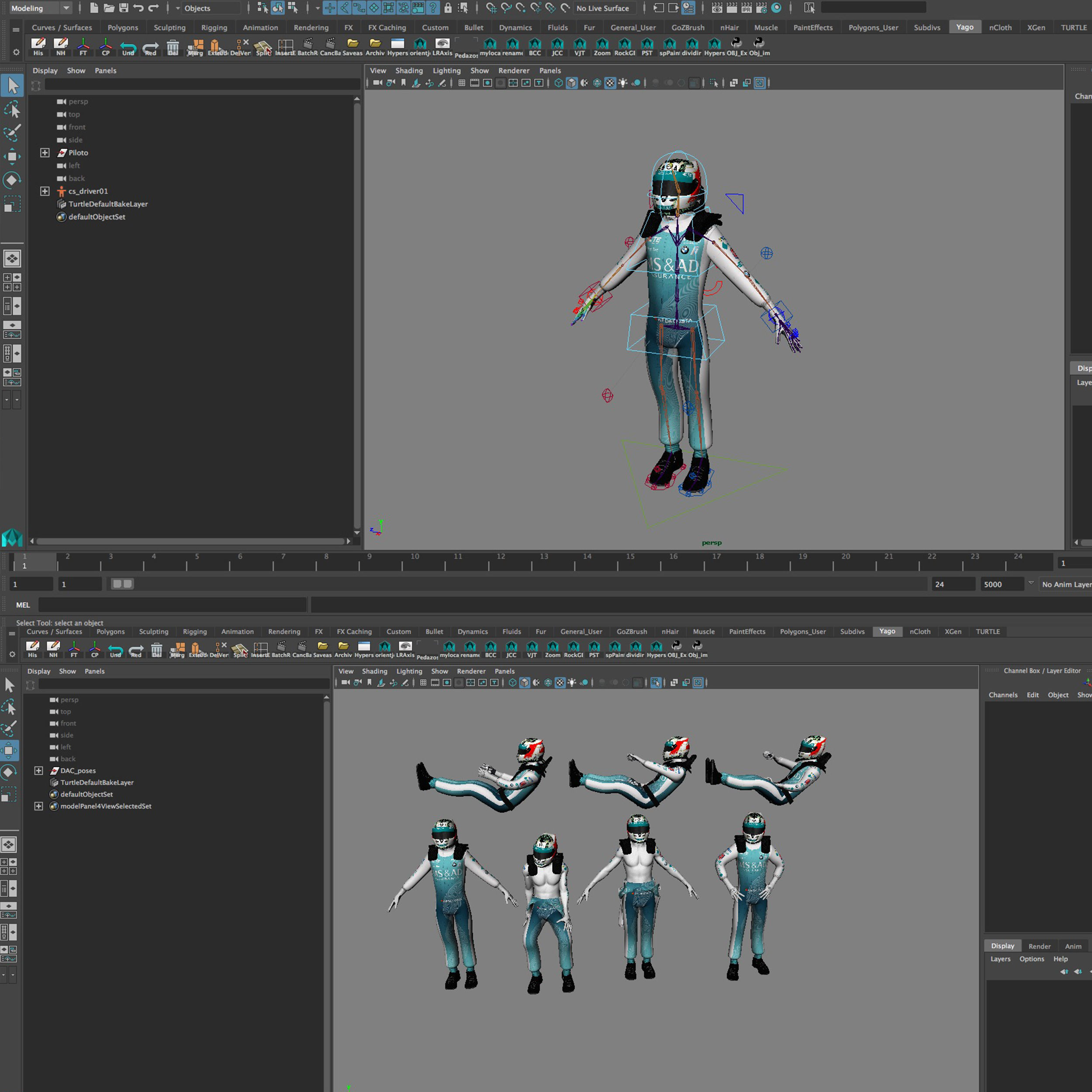Switch to the Rigging shelf tab
Image resolution: width=1092 pixels, height=1092 pixels.
214,28
